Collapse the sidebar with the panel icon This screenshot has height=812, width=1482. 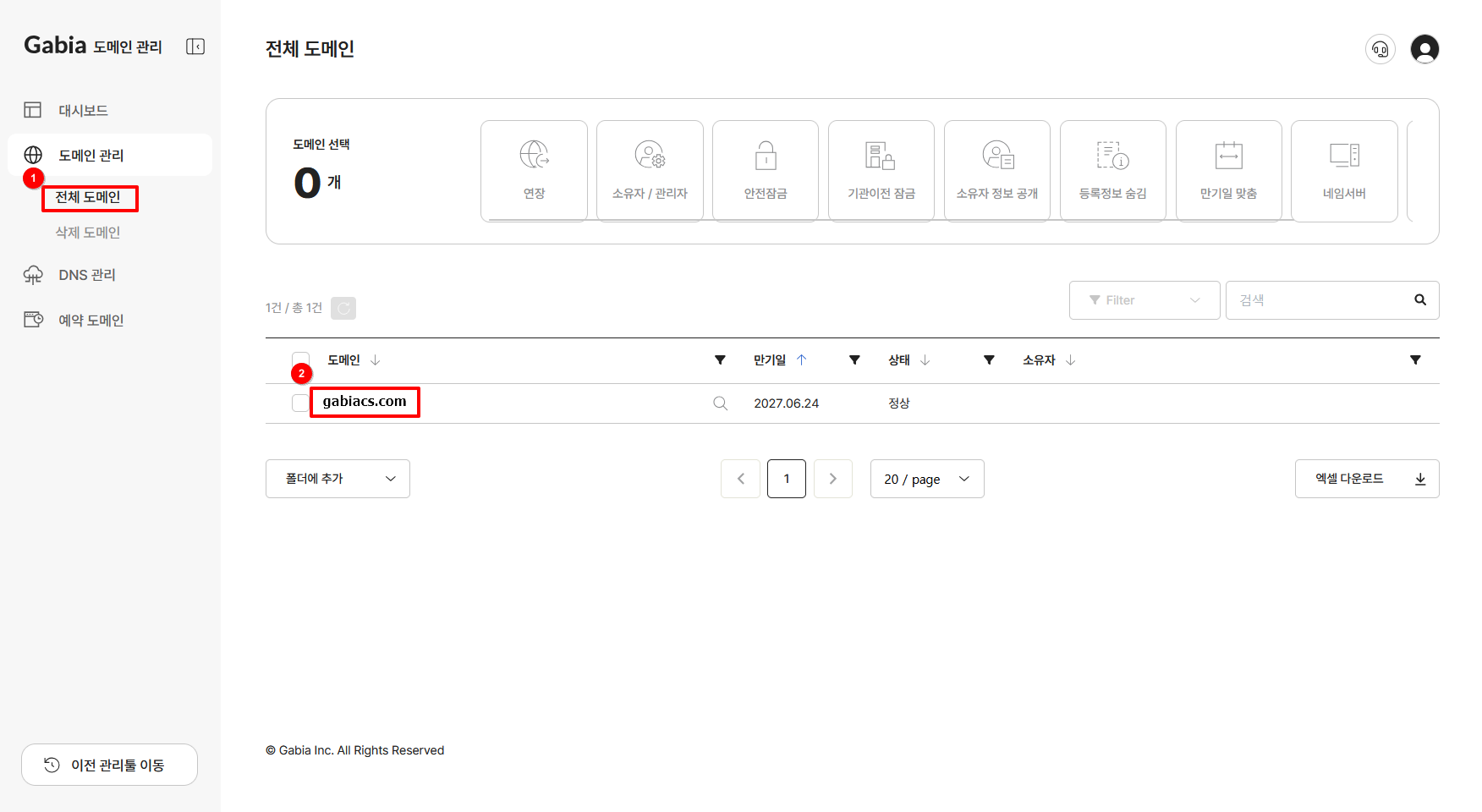point(195,47)
